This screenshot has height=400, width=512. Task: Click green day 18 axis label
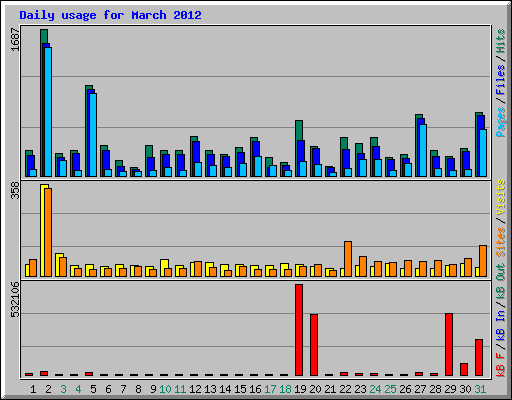tap(285, 389)
